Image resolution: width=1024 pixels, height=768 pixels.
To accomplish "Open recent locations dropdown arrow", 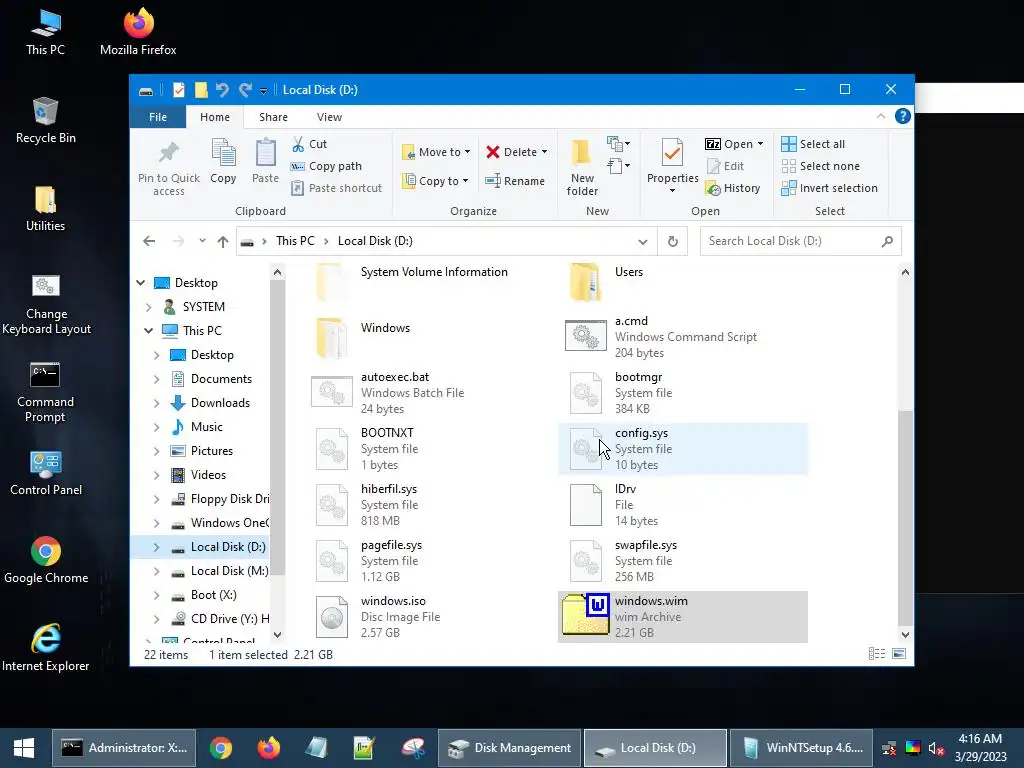I will [x=202, y=241].
